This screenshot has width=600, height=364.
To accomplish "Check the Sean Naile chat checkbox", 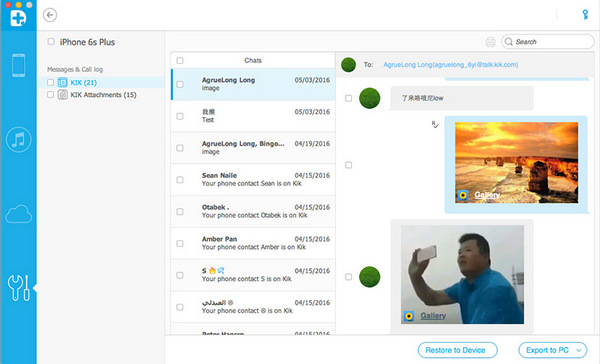I will click(x=180, y=180).
